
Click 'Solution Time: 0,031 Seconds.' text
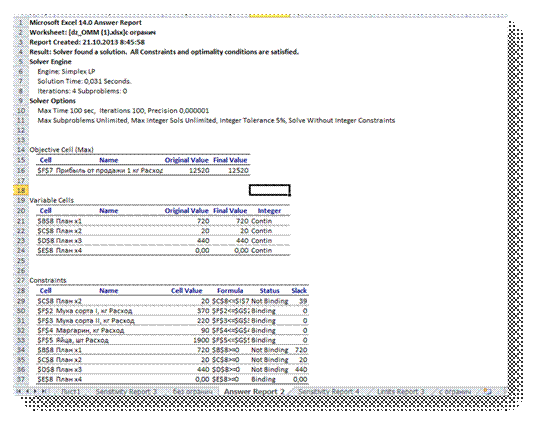(84, 81)
